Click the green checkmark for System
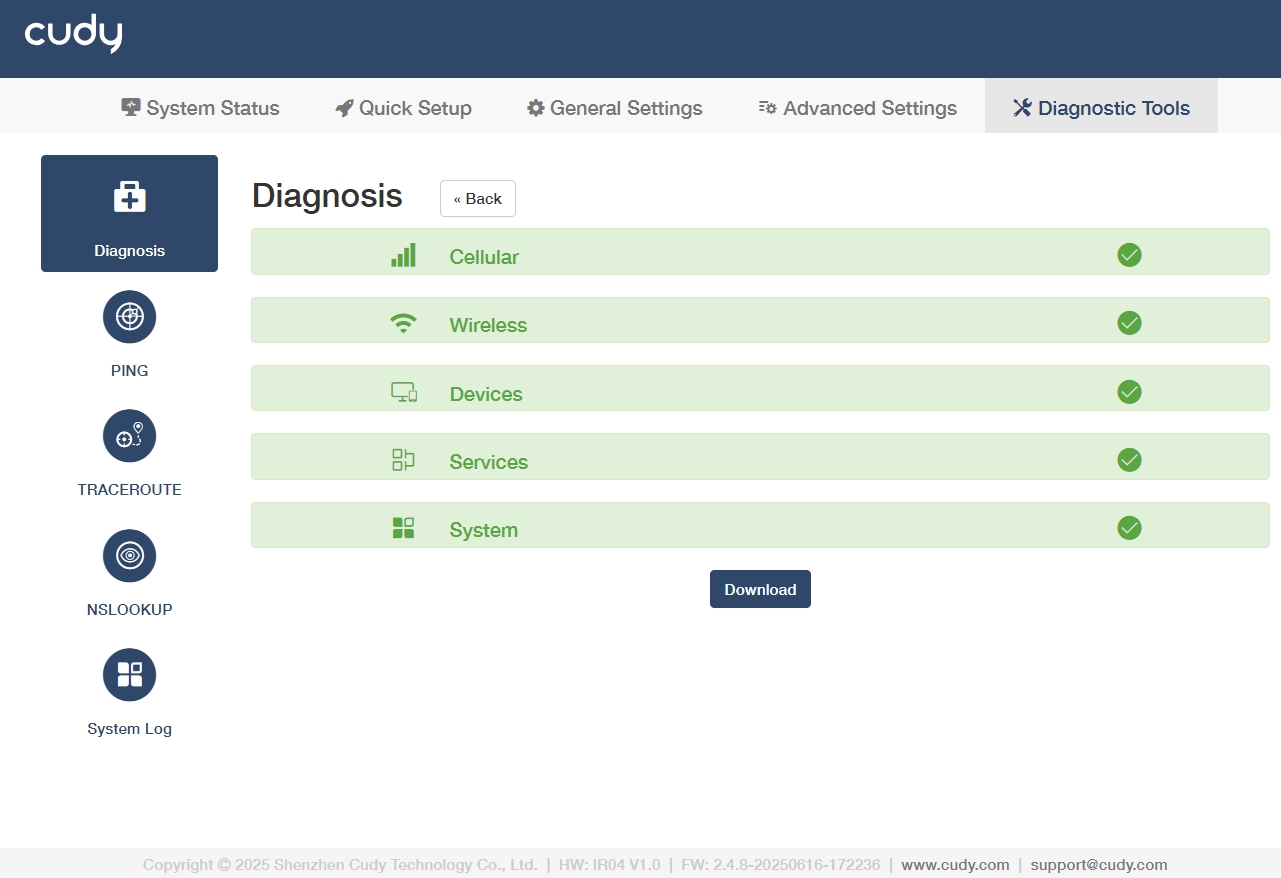 coord(1129,528)
